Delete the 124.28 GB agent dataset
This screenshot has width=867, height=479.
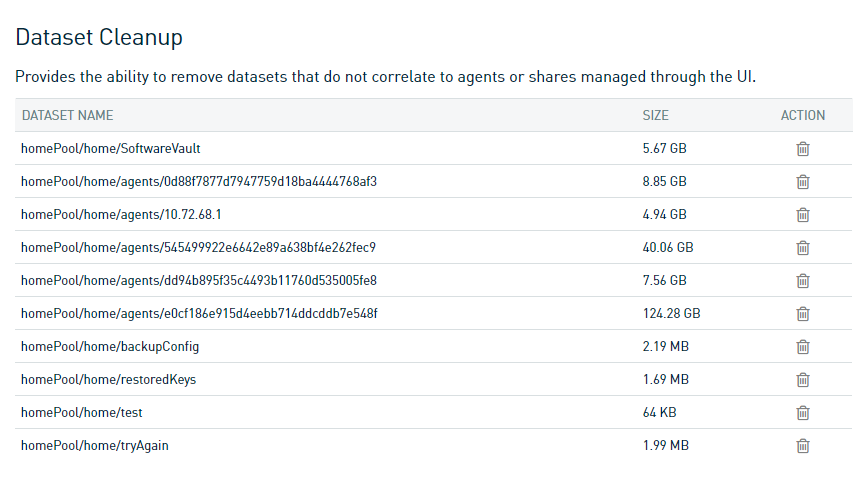[x=802, y=314]
